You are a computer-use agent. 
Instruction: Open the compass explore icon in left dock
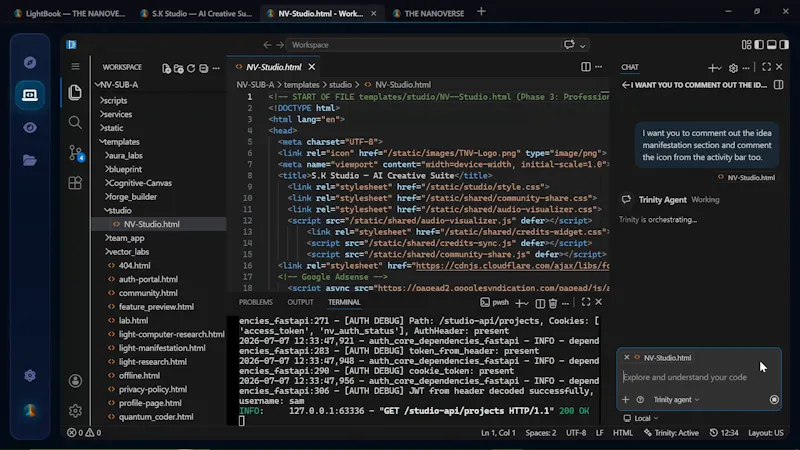point(30,62)
